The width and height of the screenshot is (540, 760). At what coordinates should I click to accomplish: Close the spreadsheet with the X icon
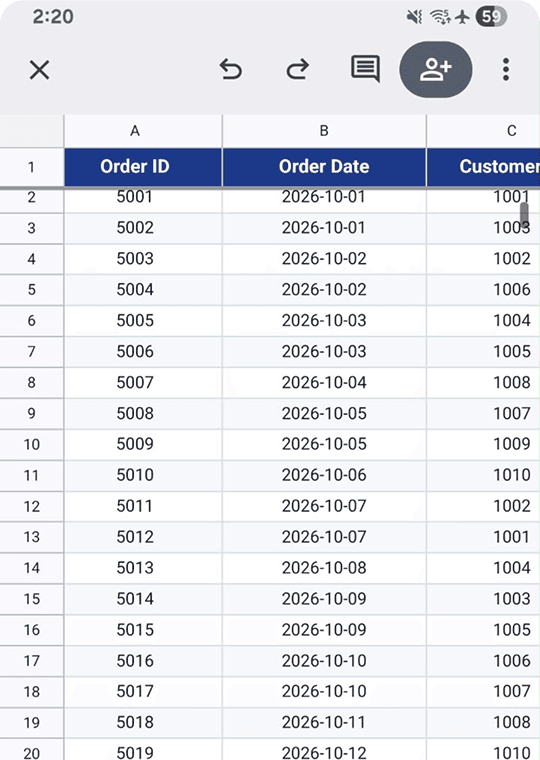[39, 70]
